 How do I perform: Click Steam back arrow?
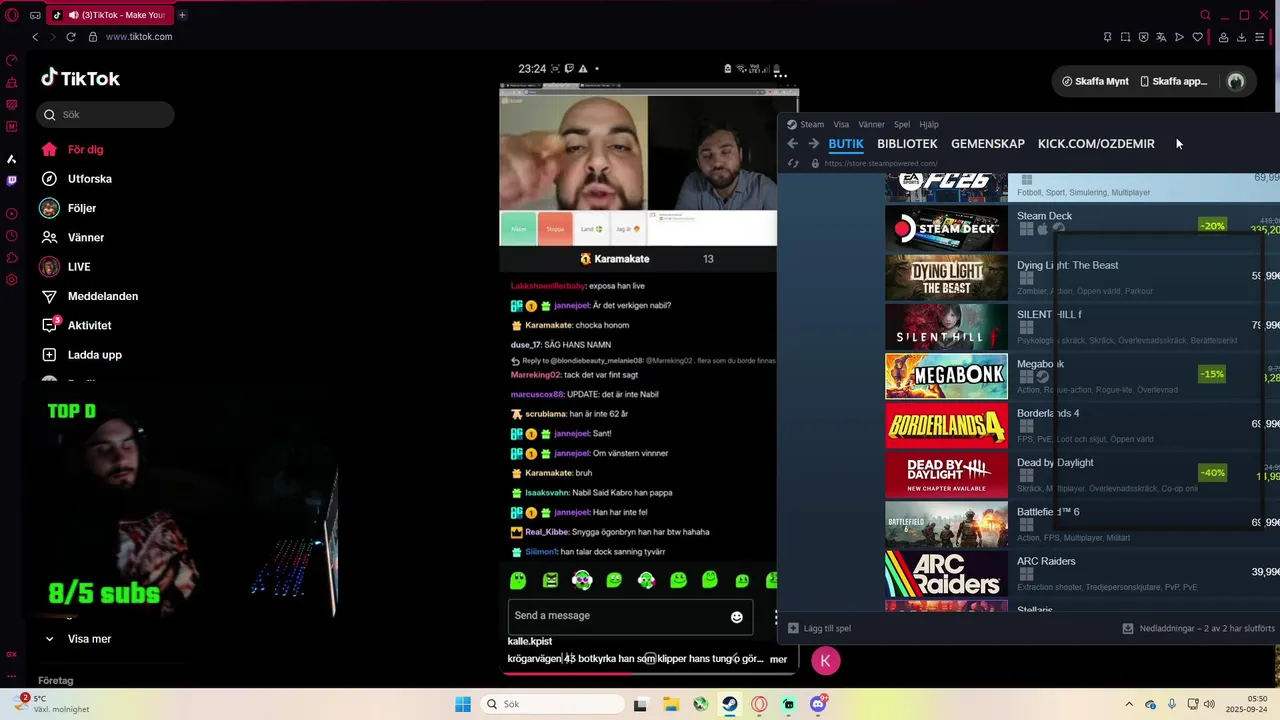click(792, 144)
